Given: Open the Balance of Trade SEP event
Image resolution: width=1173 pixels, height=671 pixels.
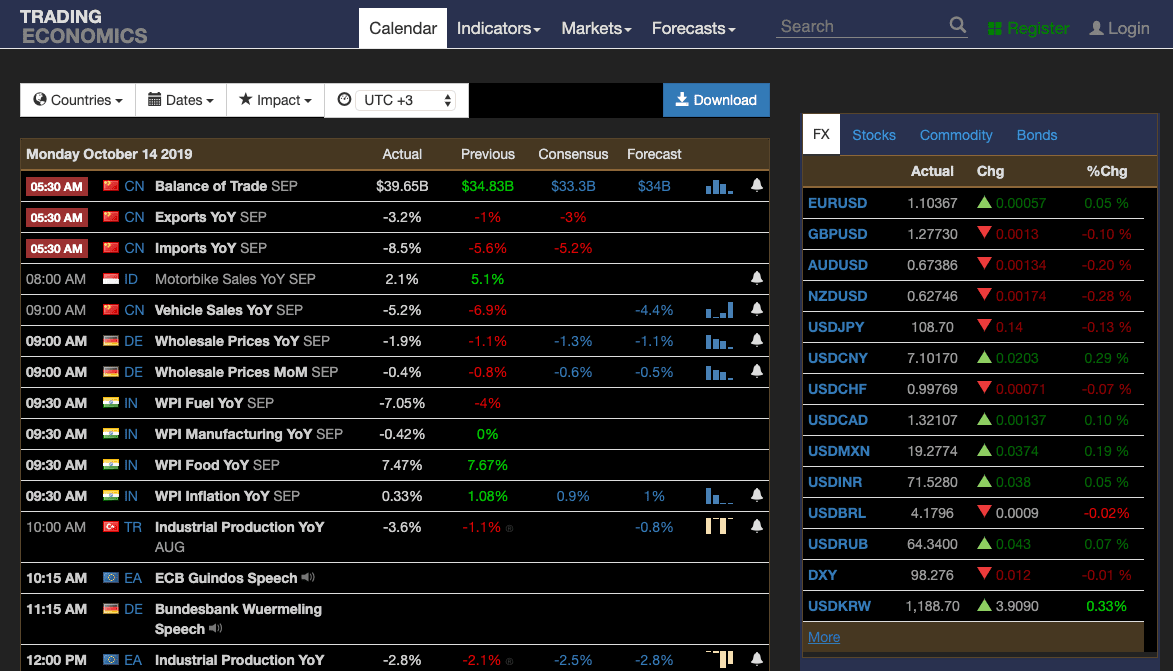Looking at the screenshot, I should click(226, 186).
